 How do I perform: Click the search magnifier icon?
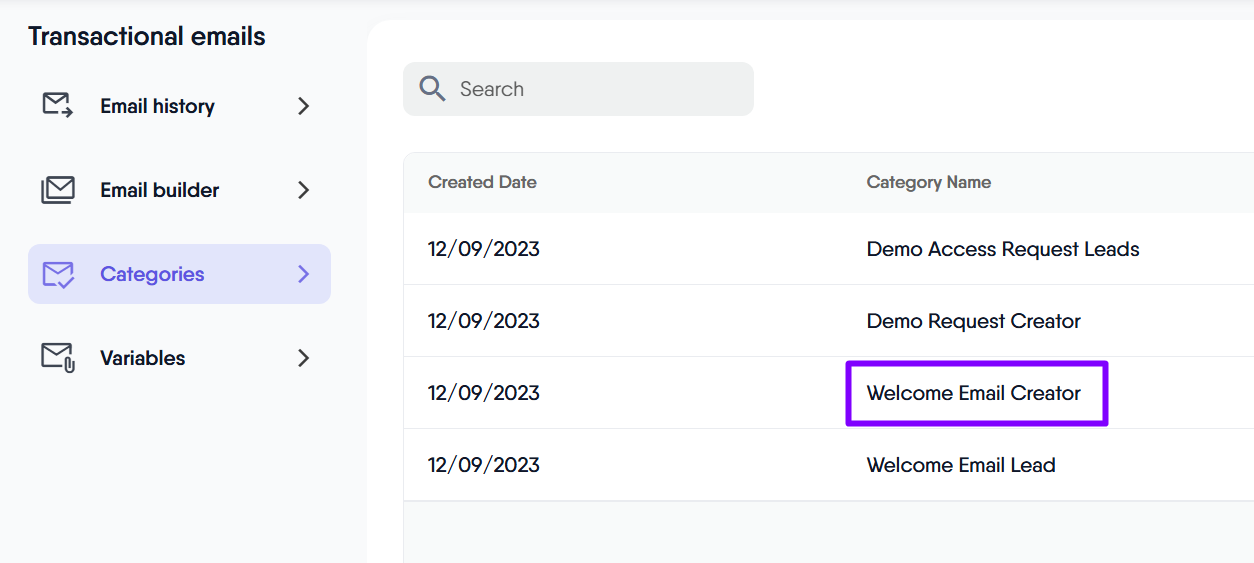432,89
